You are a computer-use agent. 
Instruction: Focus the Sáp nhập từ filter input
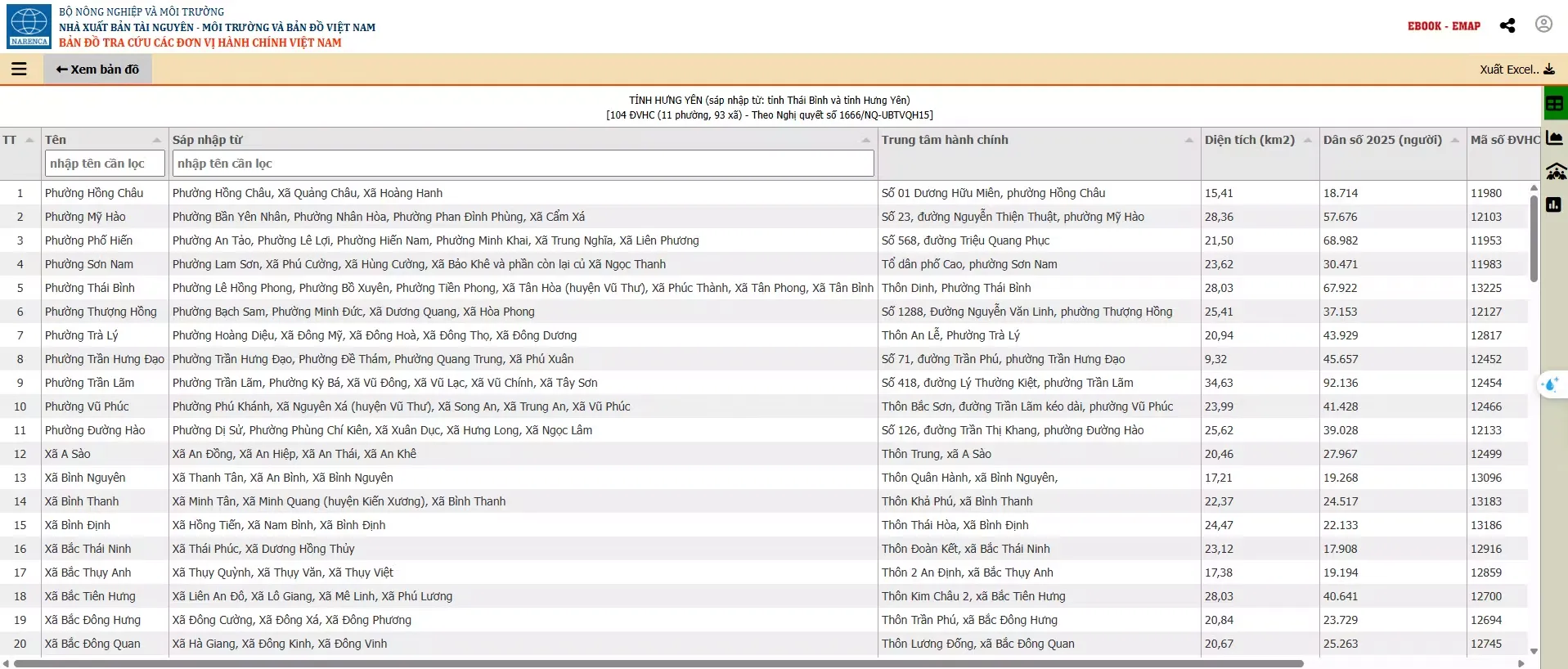click(523, 164)
